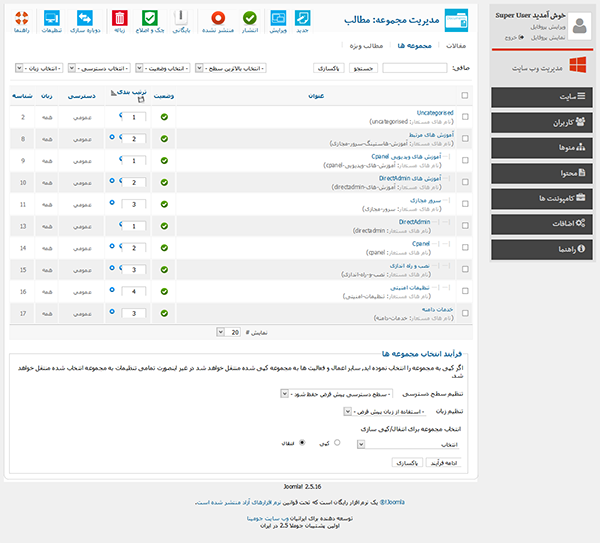The width and height of the screenshot is (600, 543).
Task: Click the ادامه فرآیند batch process button
Action: [444, 463]
